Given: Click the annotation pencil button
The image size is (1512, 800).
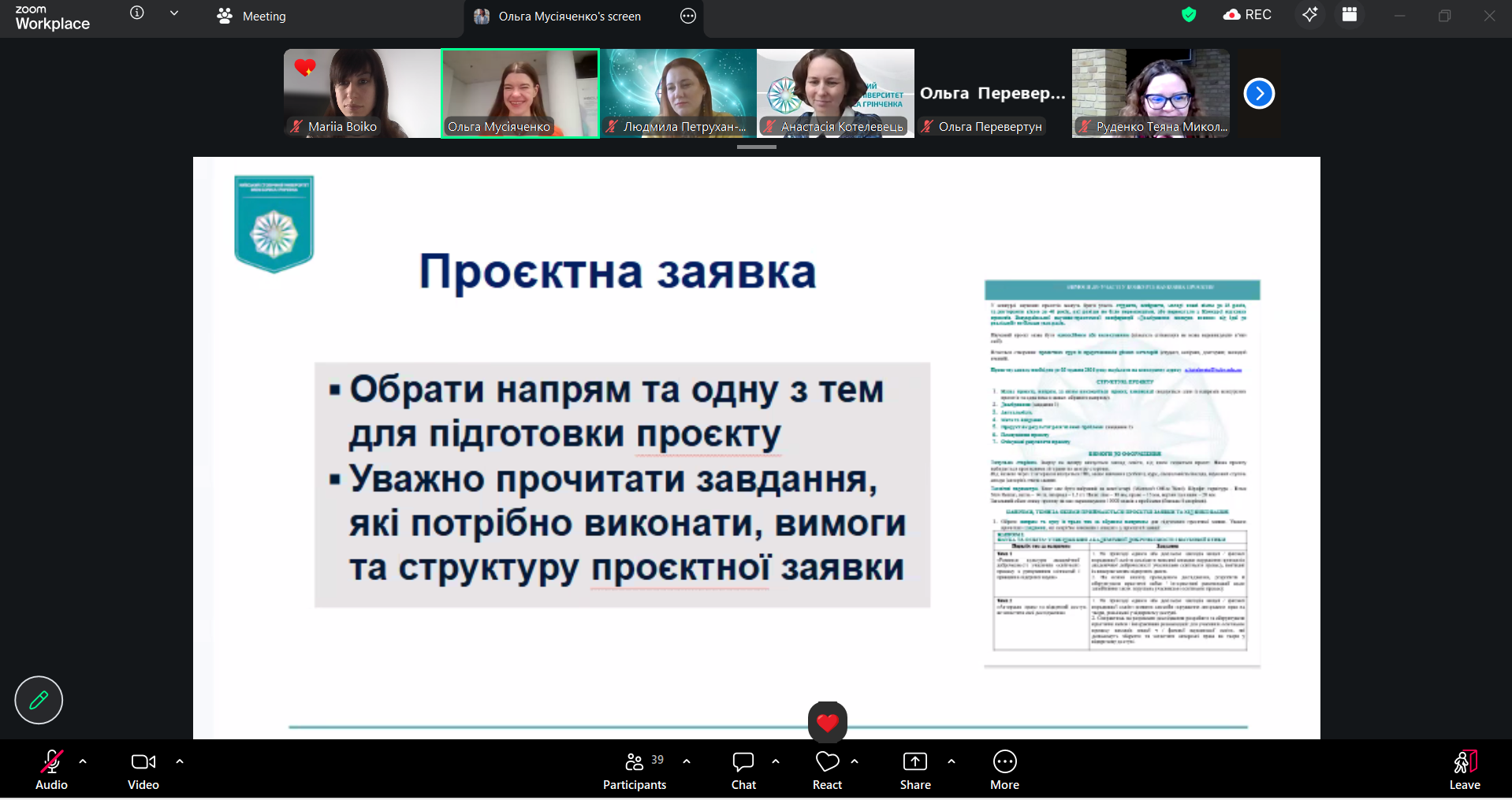Looking at the screenshot, I should [39, 700].
